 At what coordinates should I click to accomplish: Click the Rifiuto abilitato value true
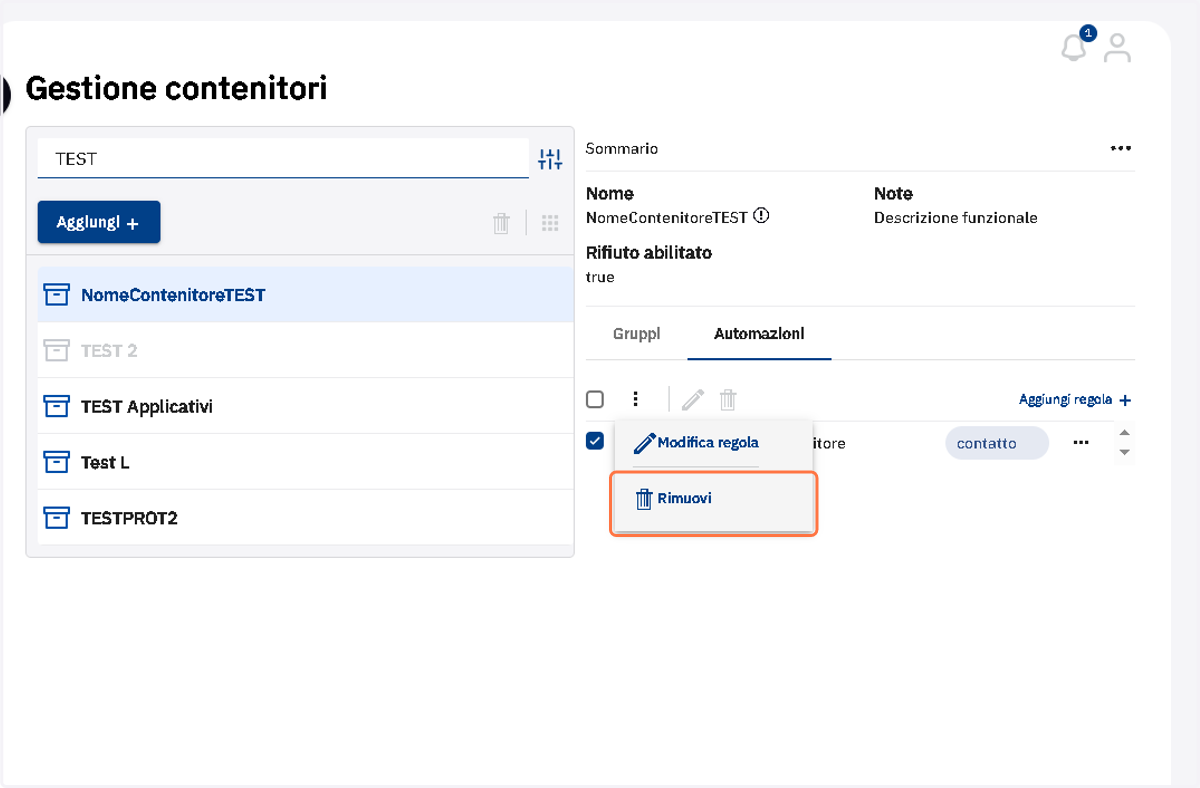click(x=600, y=277)
